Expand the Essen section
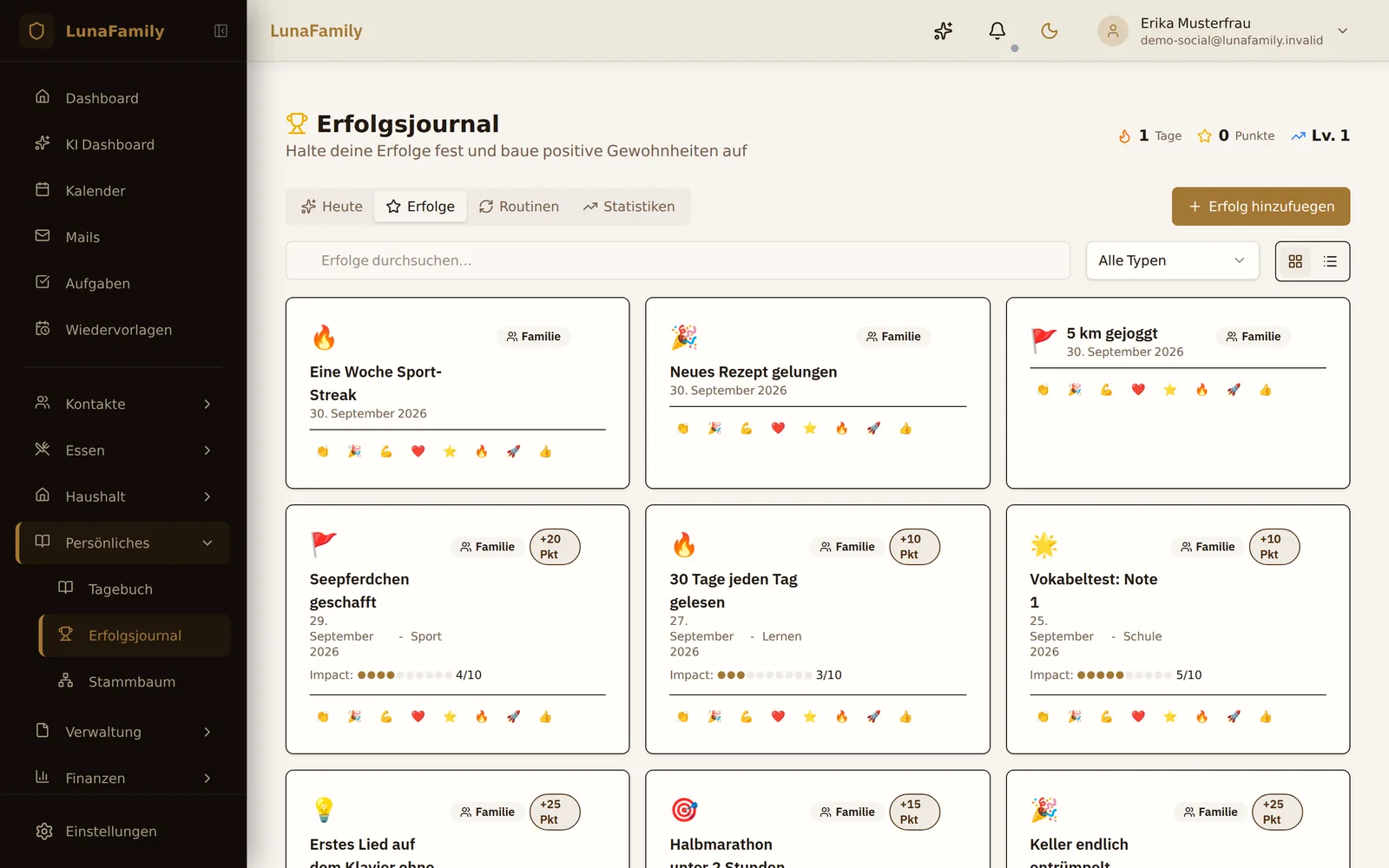 pos(123,450)
